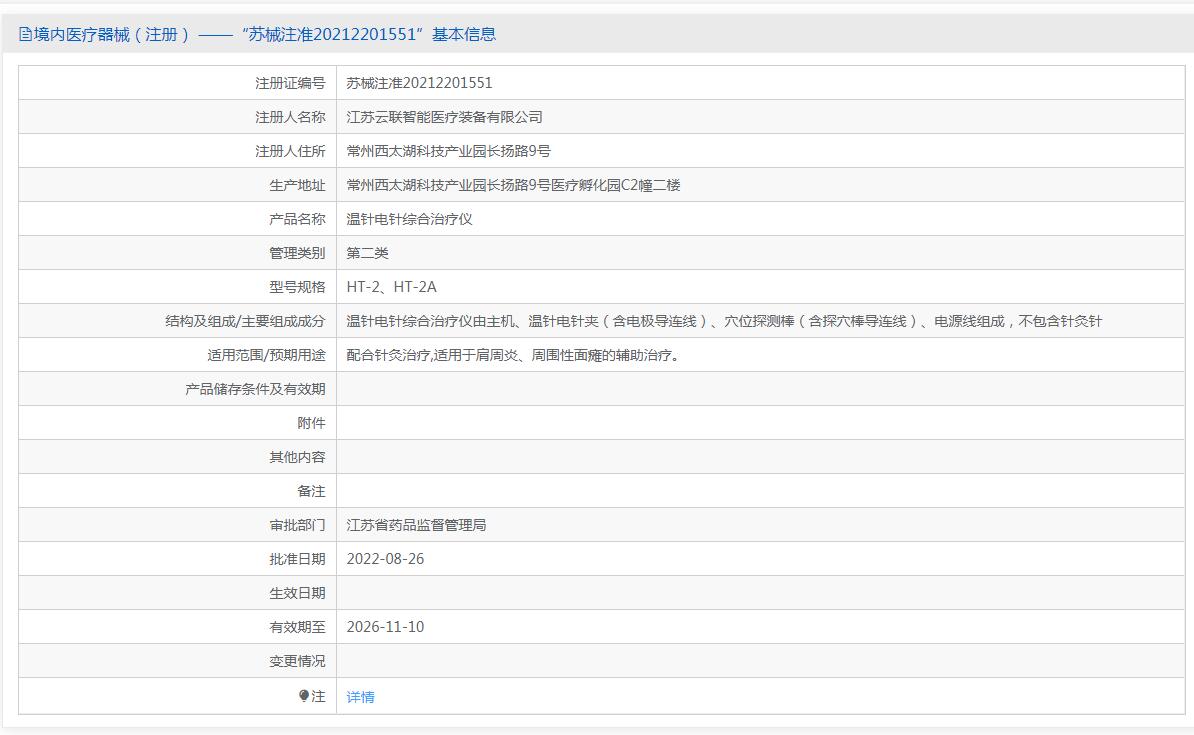Select the product name 温针电针综合治疗仪
The height and width of the screenshot is (735, 1194).
tap(409, 219)
